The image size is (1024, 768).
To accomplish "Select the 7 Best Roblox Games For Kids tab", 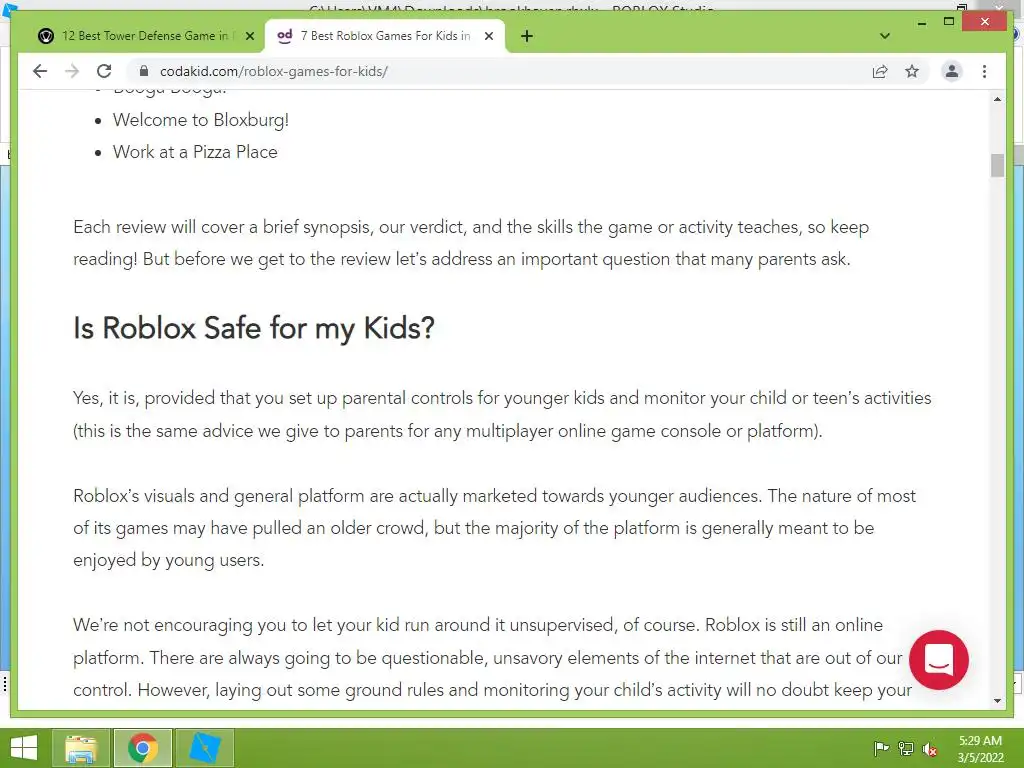I will [x=385, y=36].
